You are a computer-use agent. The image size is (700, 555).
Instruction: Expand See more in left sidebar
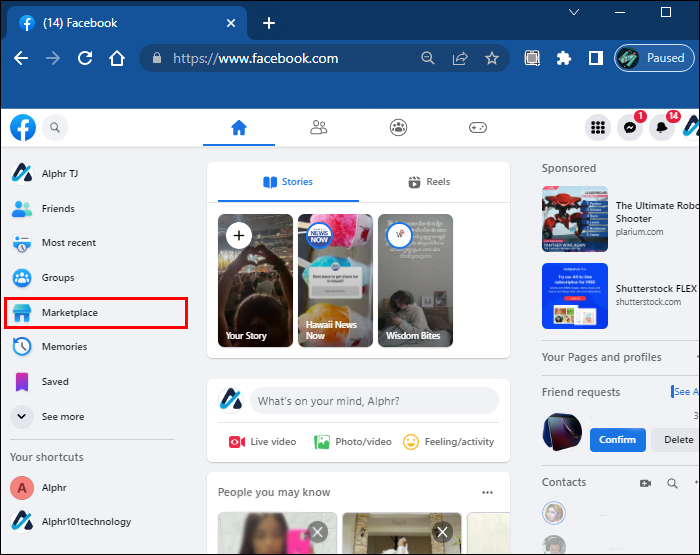coord(62,416)
